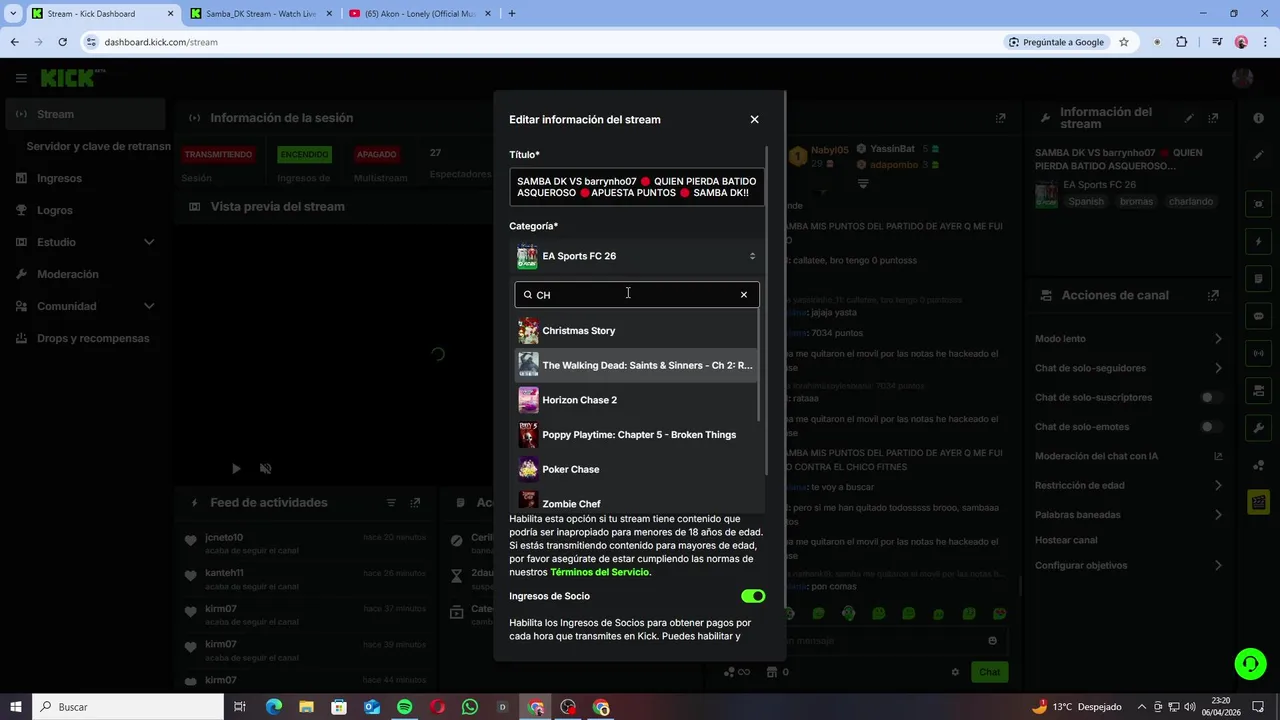Filter the Feed de actividades list
This screenshot has width=1280, height=720.
[391, 503]
